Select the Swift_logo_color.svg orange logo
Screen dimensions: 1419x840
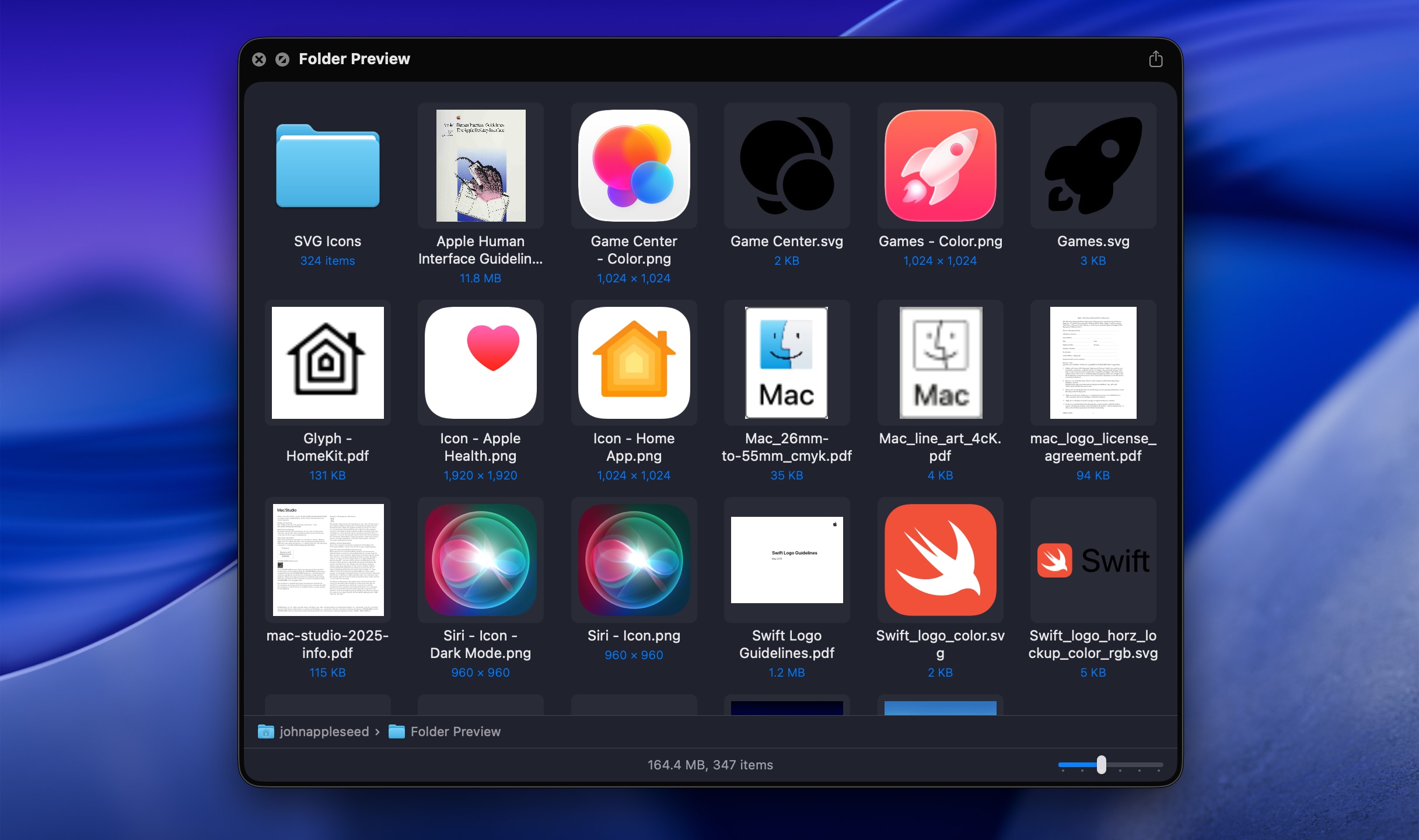click(939, 561)
